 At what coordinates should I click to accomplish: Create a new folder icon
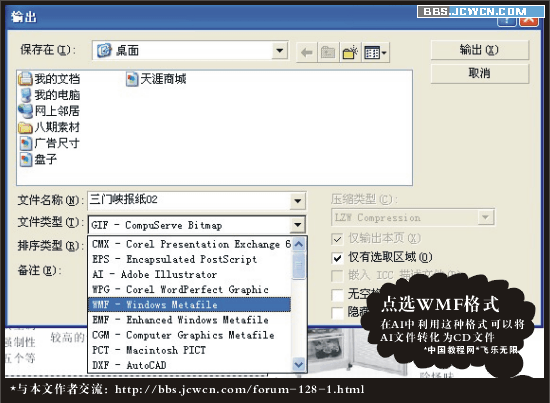click(x=350, y=53)
